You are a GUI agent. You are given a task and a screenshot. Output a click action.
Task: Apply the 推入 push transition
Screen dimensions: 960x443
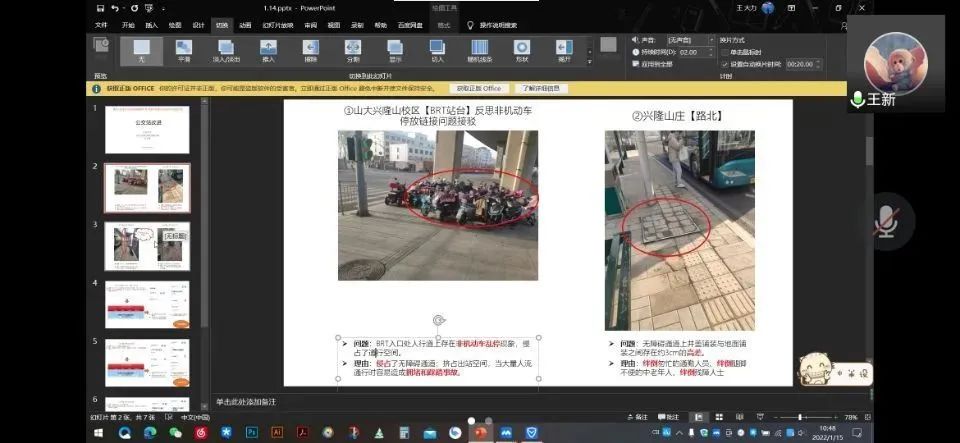[x=268, y=51]
